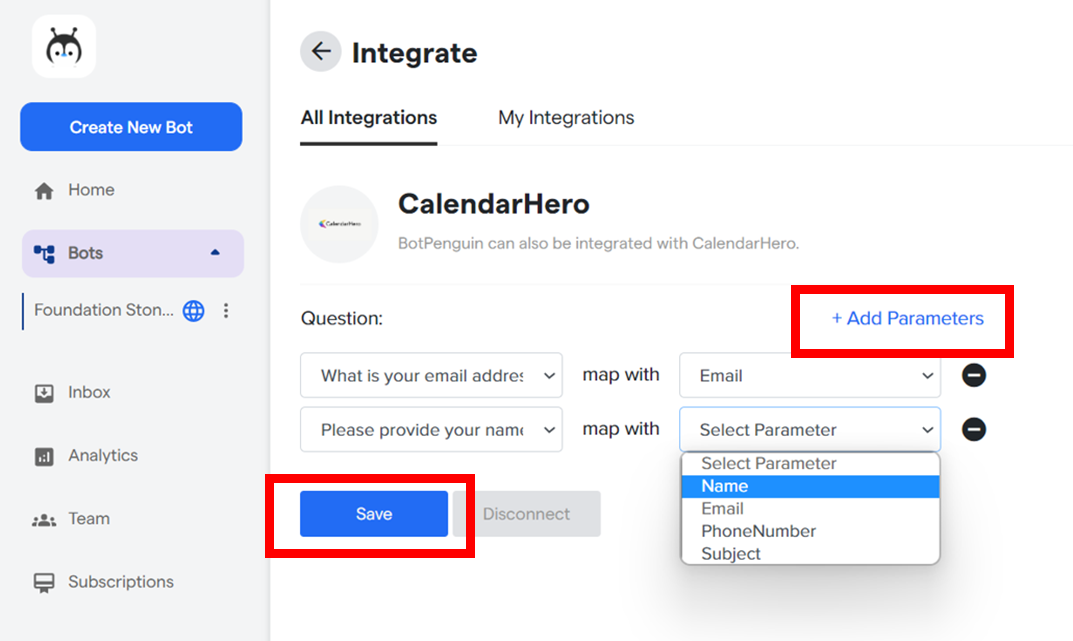This screenshot has width=1073, height=641.
Task: Click the globe icon beside Foundation Stone bot
Action: click(x=194, y=311)
